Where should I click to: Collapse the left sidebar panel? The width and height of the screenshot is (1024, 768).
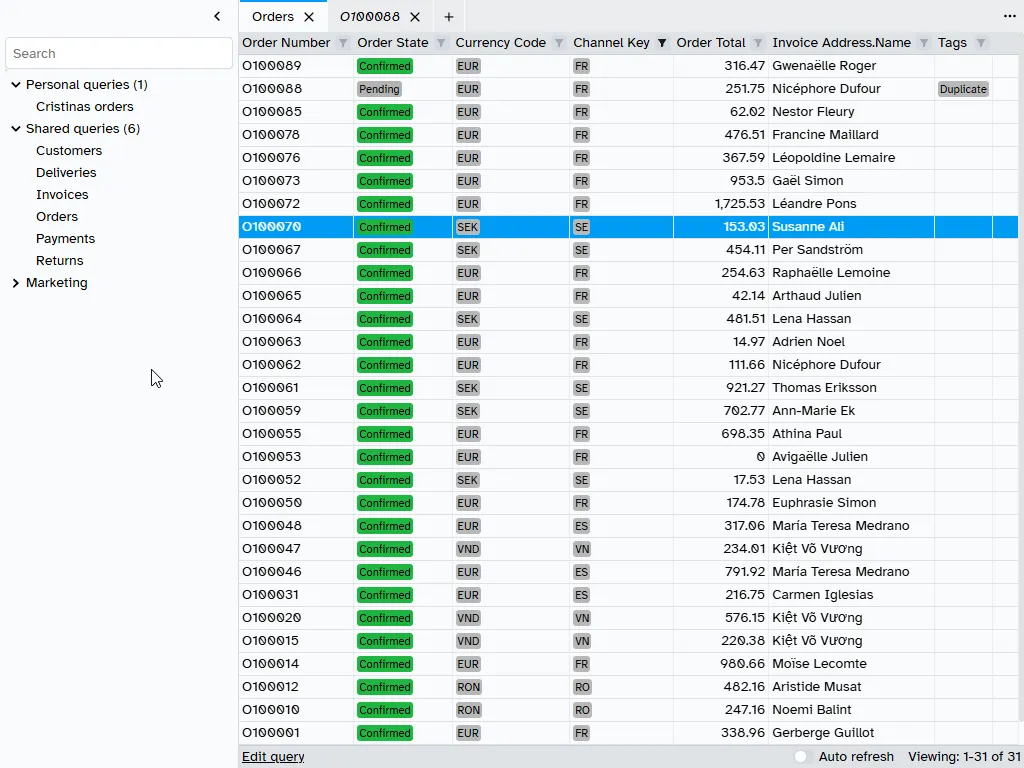[x=217, y=16]
